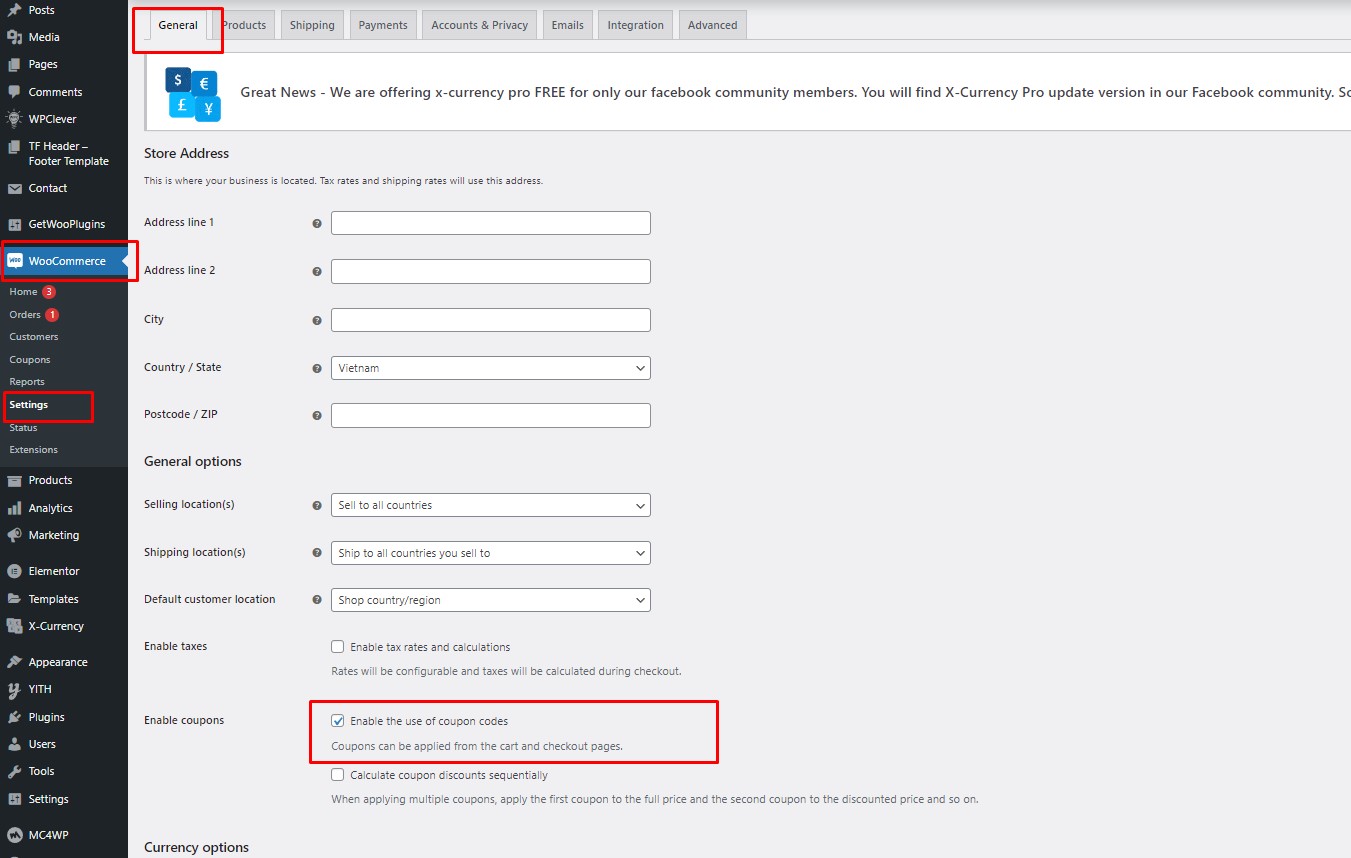Click the Postcode / ZIP text field
Viewport: 1351px width, 858px height.
[x=491, y=415]
